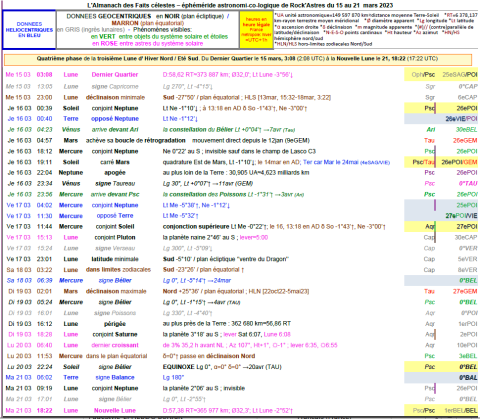
Task: Click the blue "DONNEES HELIOCENTRIQUES EN BLEU" box
Action: (29, 30)
